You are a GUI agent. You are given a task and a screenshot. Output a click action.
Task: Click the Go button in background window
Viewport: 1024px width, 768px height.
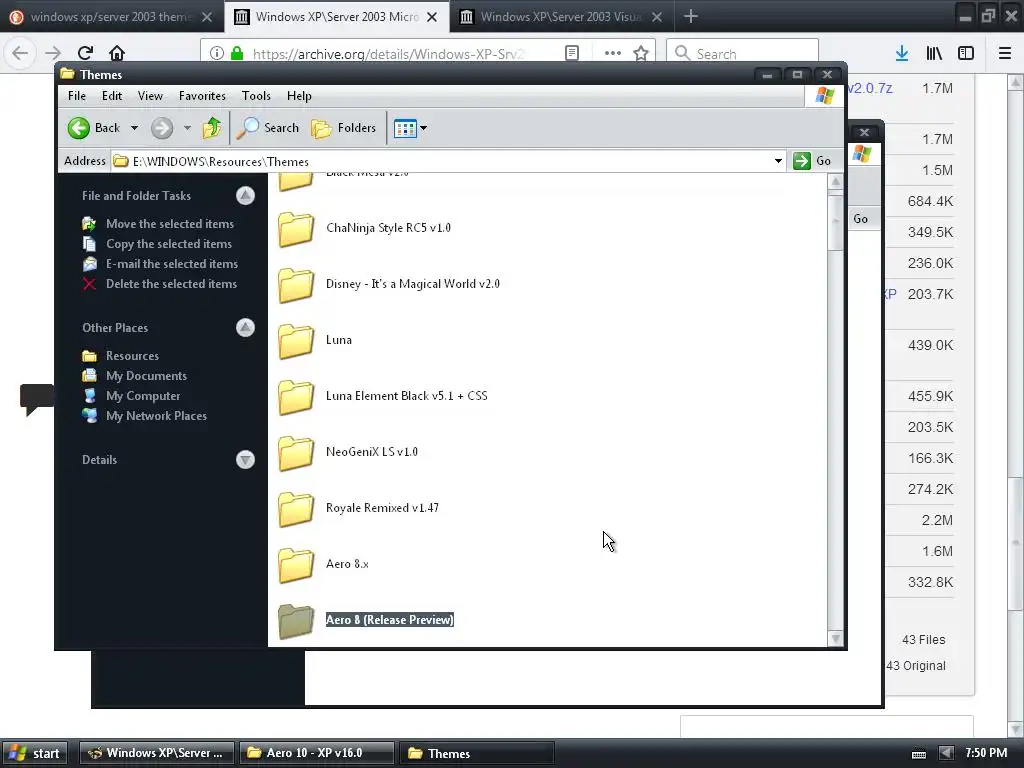tap(860, 219)
